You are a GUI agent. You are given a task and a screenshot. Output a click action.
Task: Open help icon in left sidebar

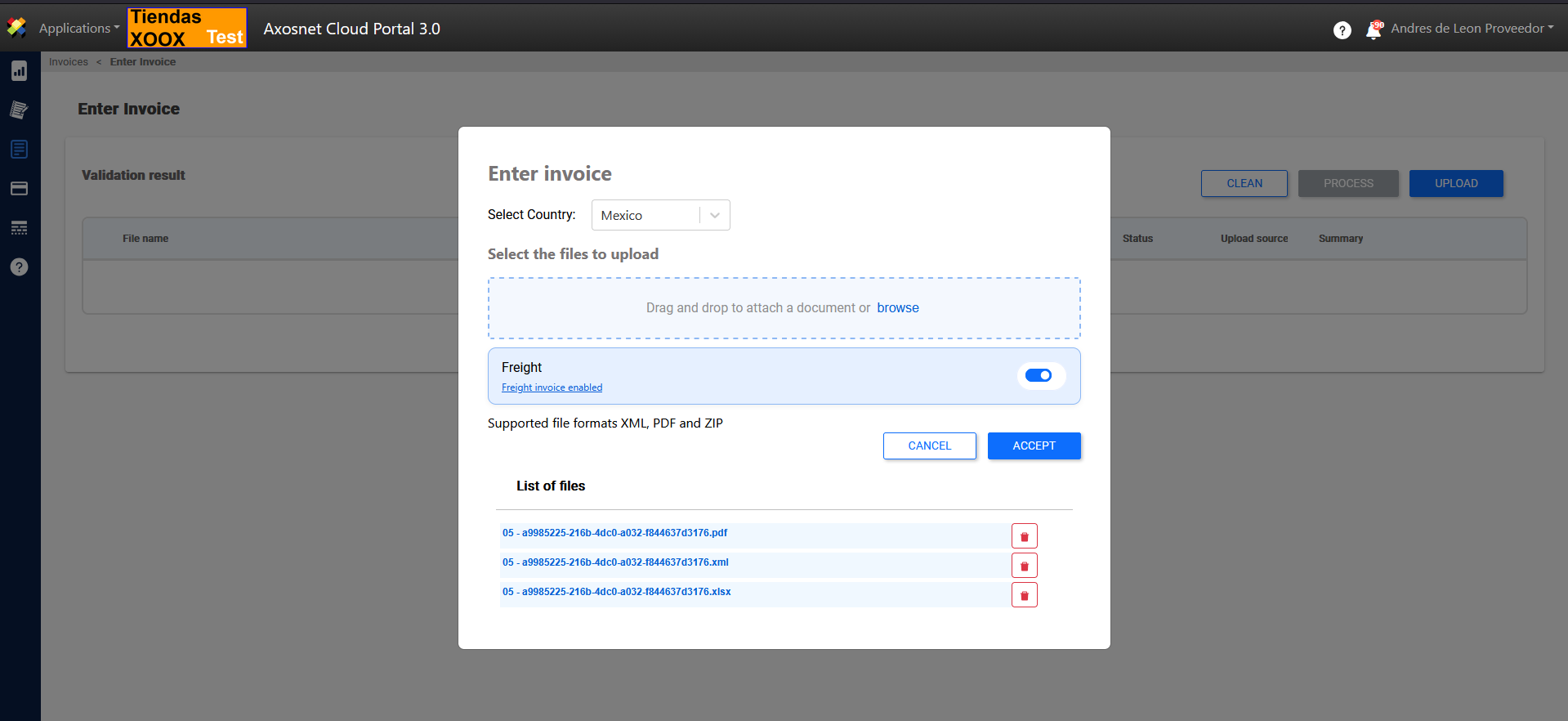click(x=20, y=267)
